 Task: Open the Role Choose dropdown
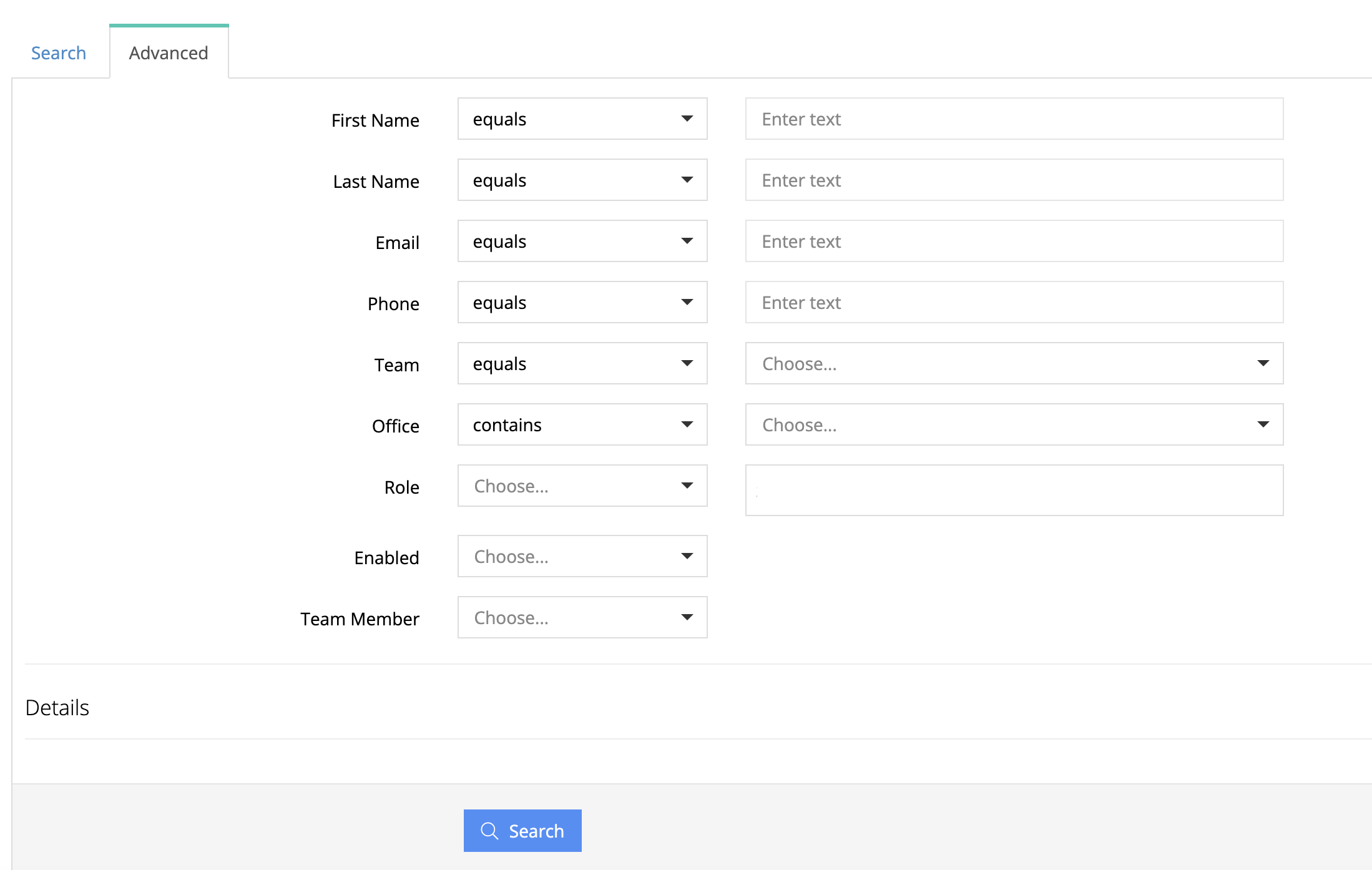coord(582,486)
